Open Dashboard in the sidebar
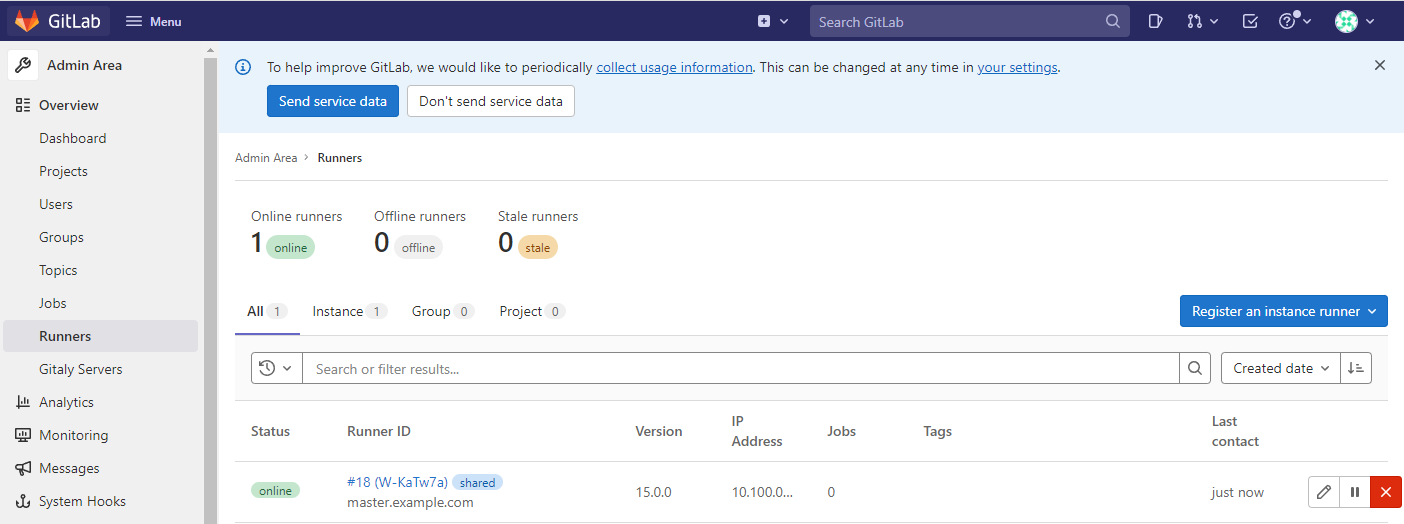Viewport: 1404px width, 524px height. click(x=72, y=138)
